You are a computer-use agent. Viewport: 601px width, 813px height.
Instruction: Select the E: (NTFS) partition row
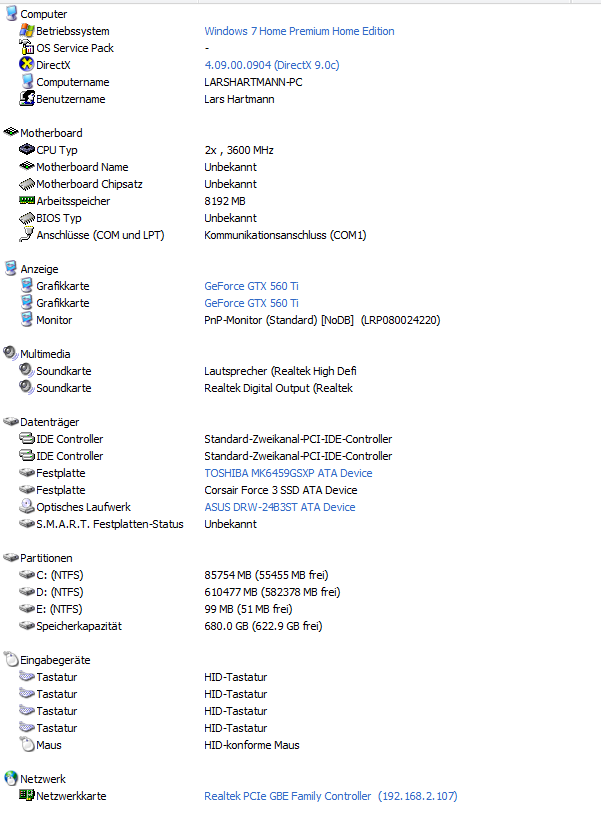click(x=59, y=609)
